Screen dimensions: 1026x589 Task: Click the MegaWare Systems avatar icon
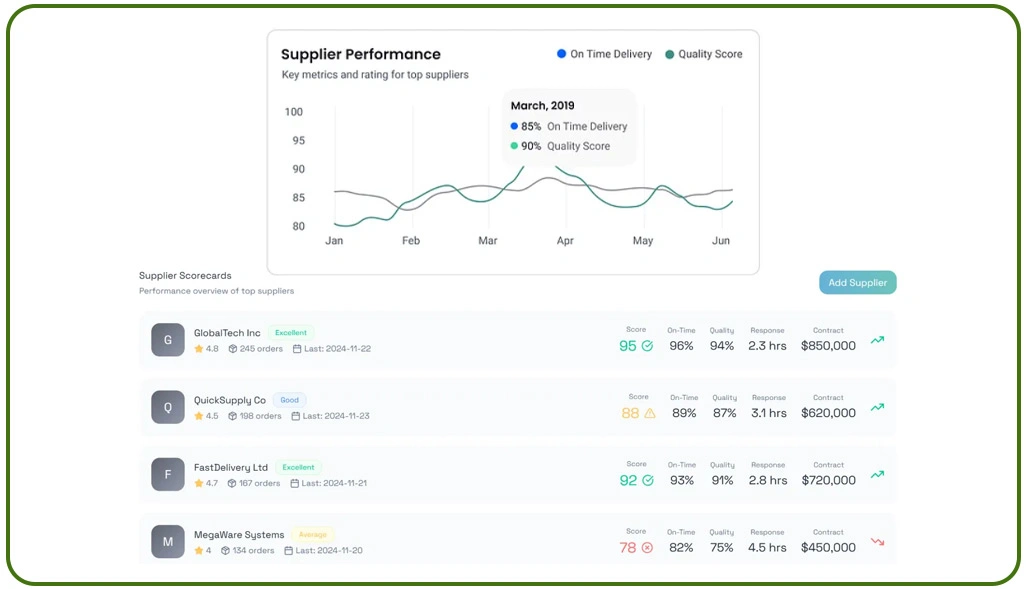tap(167, 541)
